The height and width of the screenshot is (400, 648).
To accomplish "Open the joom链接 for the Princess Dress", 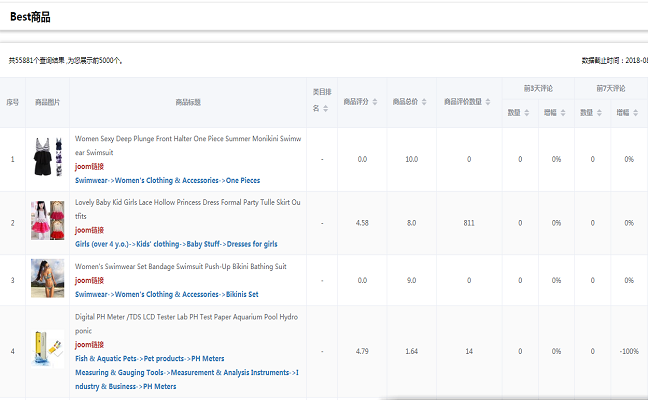I will (x=89, y=230).
